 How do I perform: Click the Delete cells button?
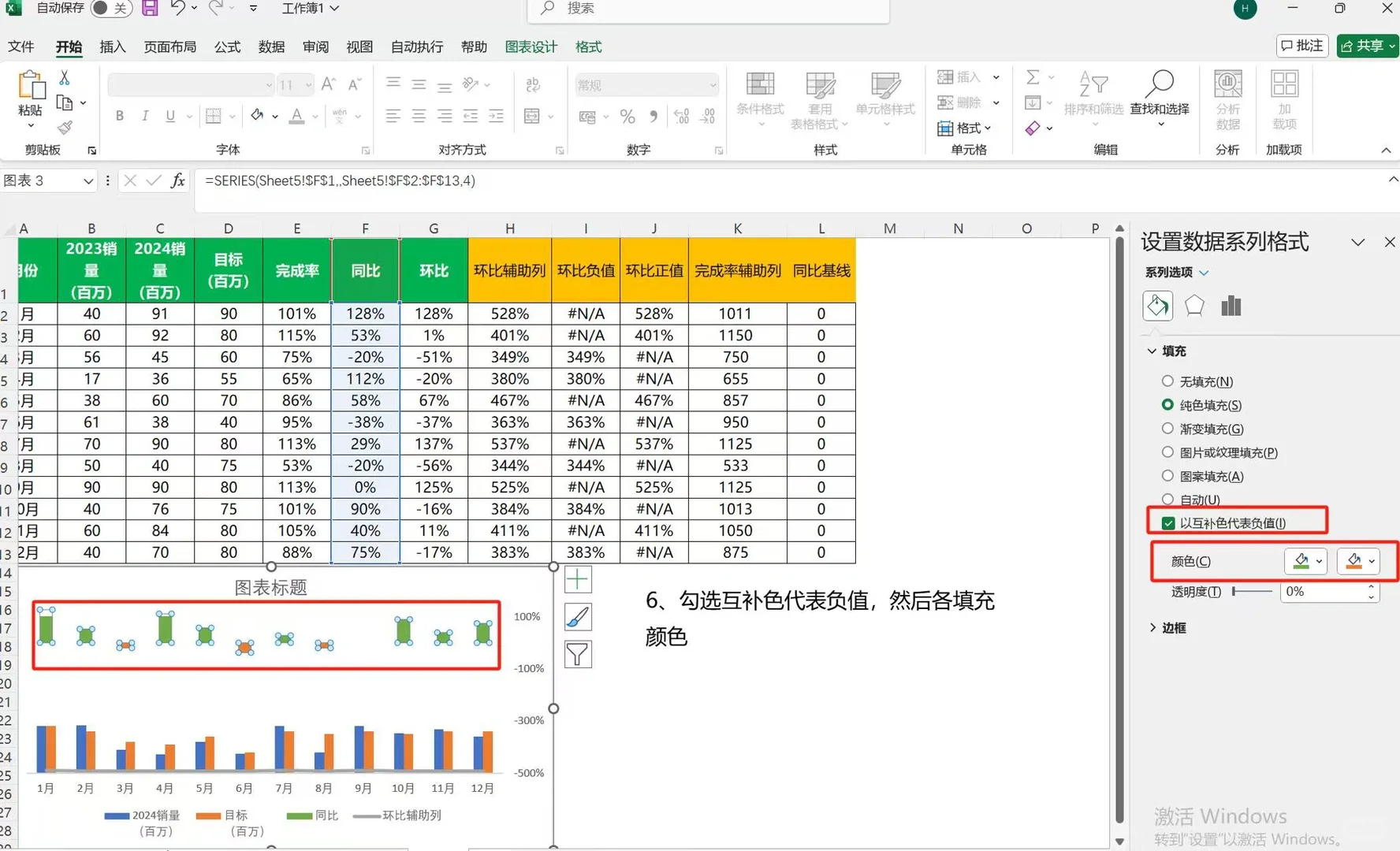click(969, 102)
